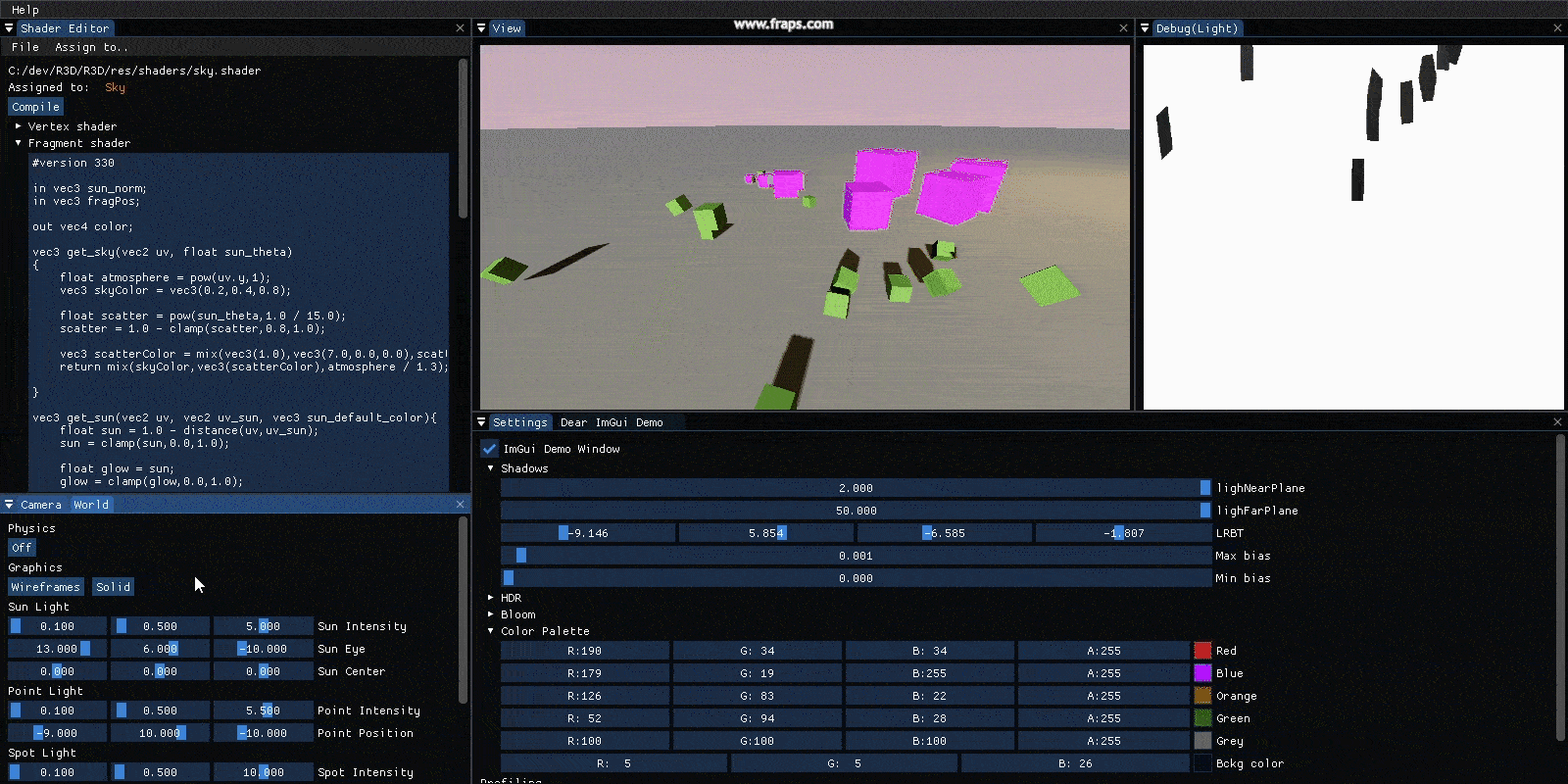Expand the Vertex shader section
This screenshot has width=1568, height=784.
coord(19,126)
